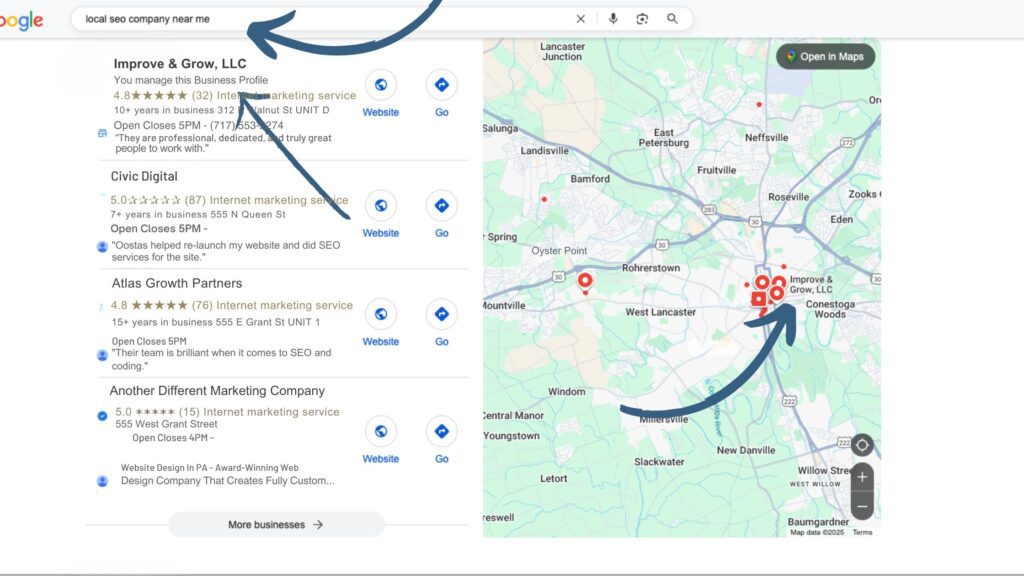Click the verified badge beside Another Different Marketing Company rating
Screen dimensions: 1024x576
[103, 416]
